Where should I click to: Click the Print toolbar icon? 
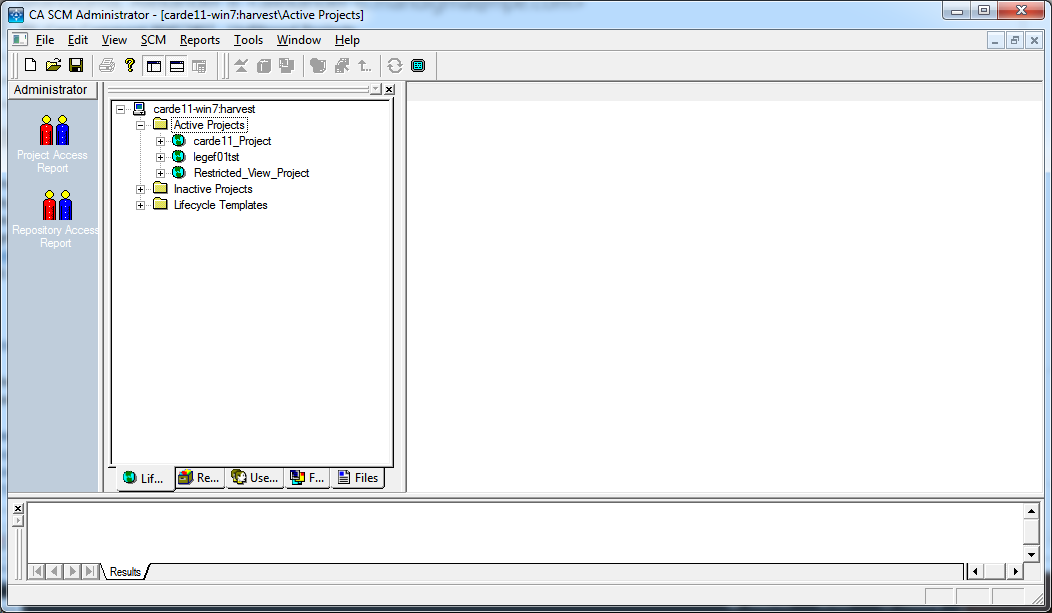(x=107, y=65)
